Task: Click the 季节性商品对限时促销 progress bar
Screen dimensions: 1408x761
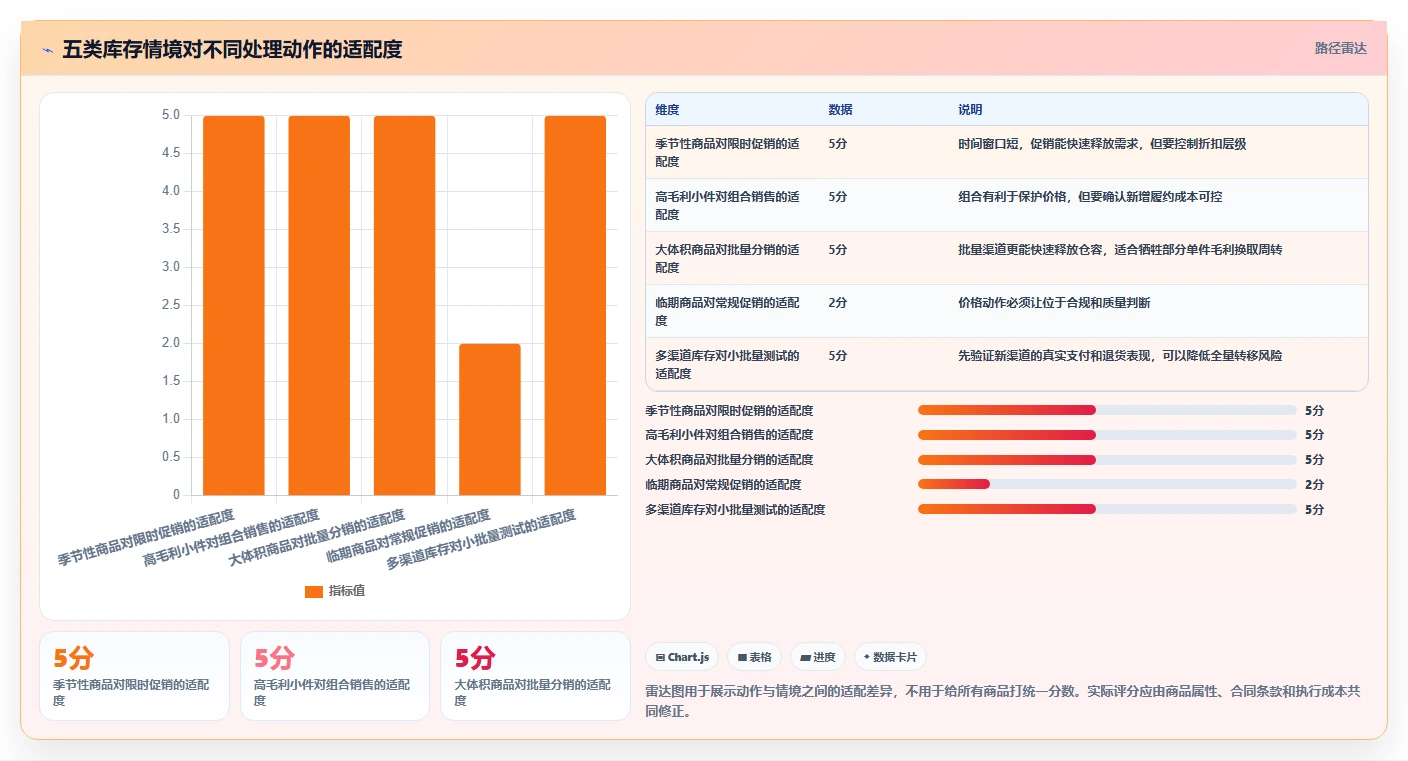Action: [x=1107, y=410]
